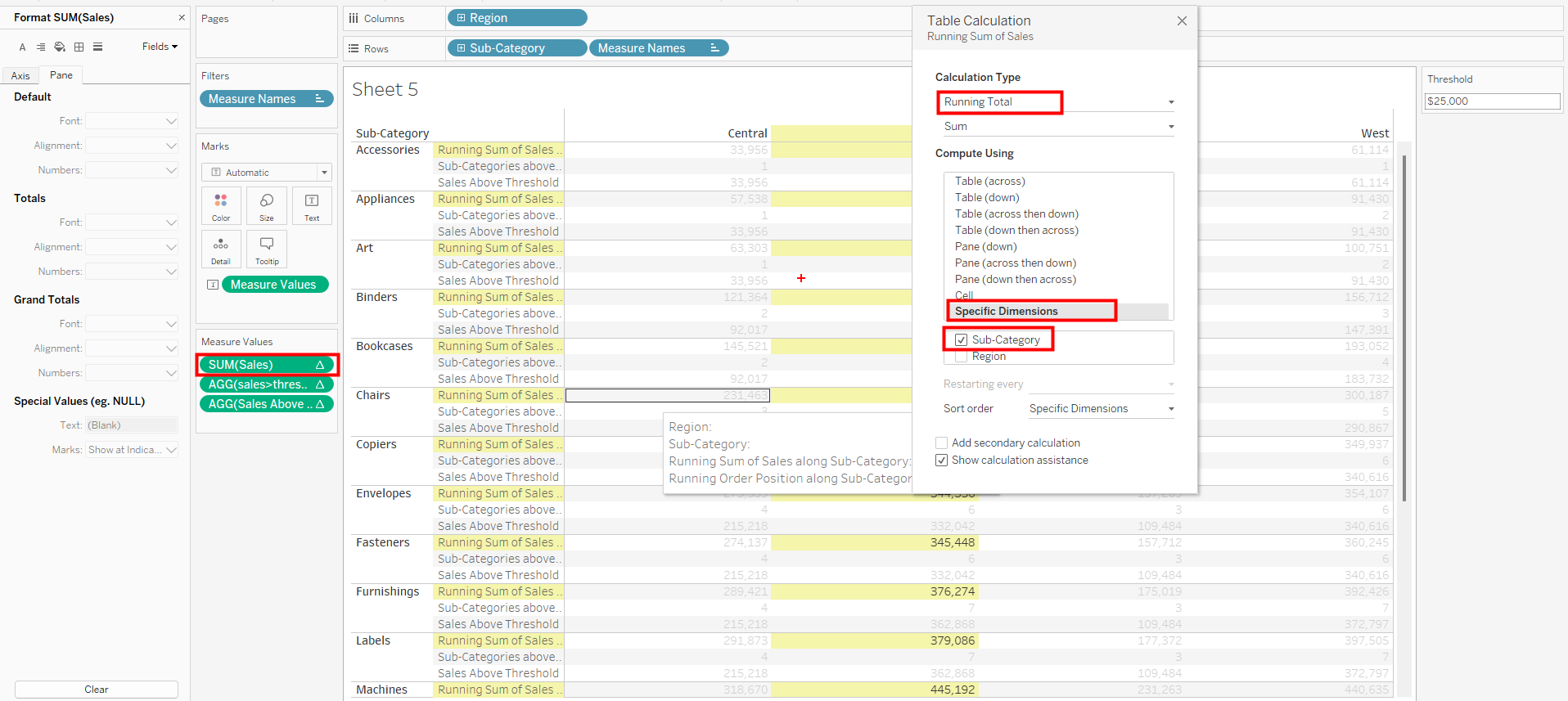
Task: Click the Color button on Marks card
Action: pos(221,206)
